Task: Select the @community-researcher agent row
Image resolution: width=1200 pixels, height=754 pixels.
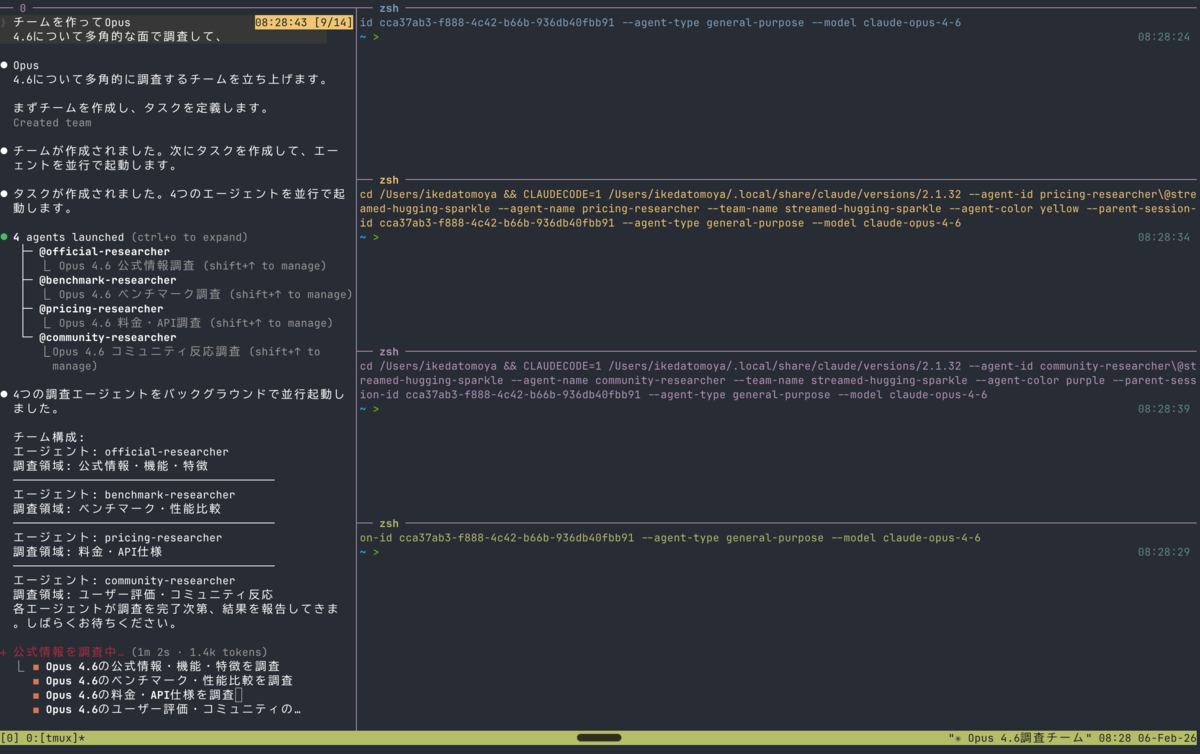Action: [x=107, y=337]
